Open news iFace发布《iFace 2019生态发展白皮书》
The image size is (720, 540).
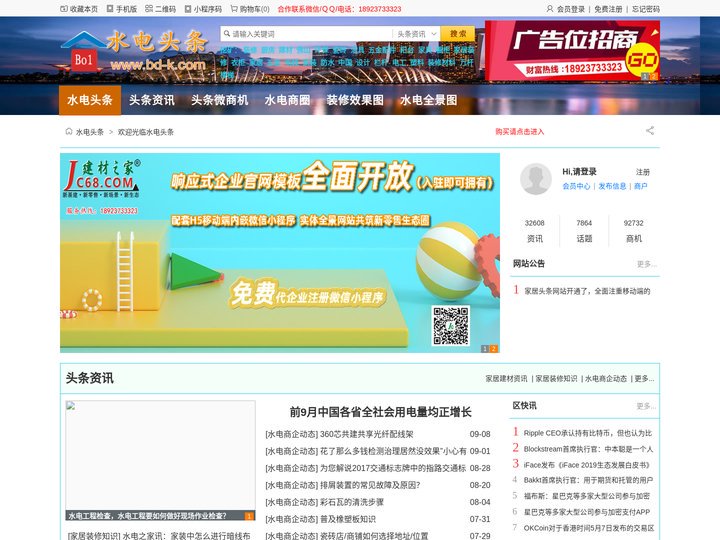click(x=586, y=465)
